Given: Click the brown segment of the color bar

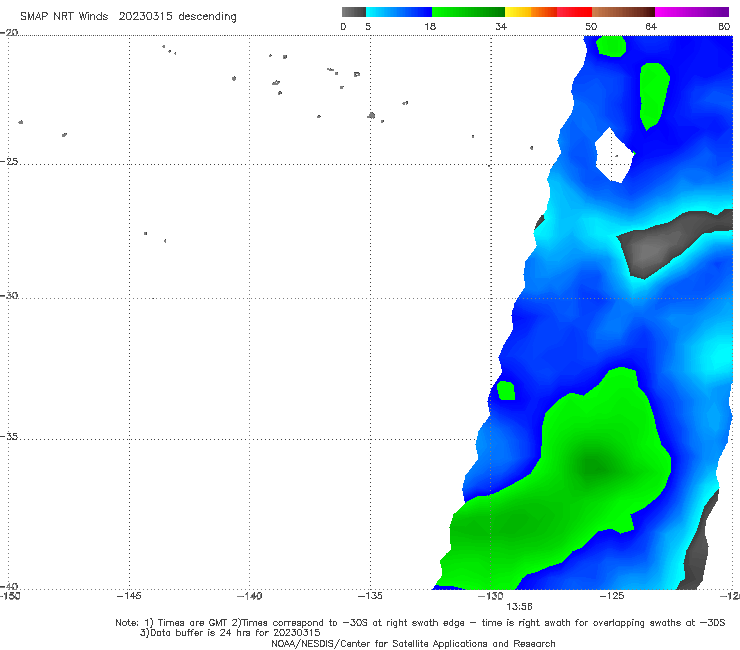Looking at the screenshot, I should (623, 12).
